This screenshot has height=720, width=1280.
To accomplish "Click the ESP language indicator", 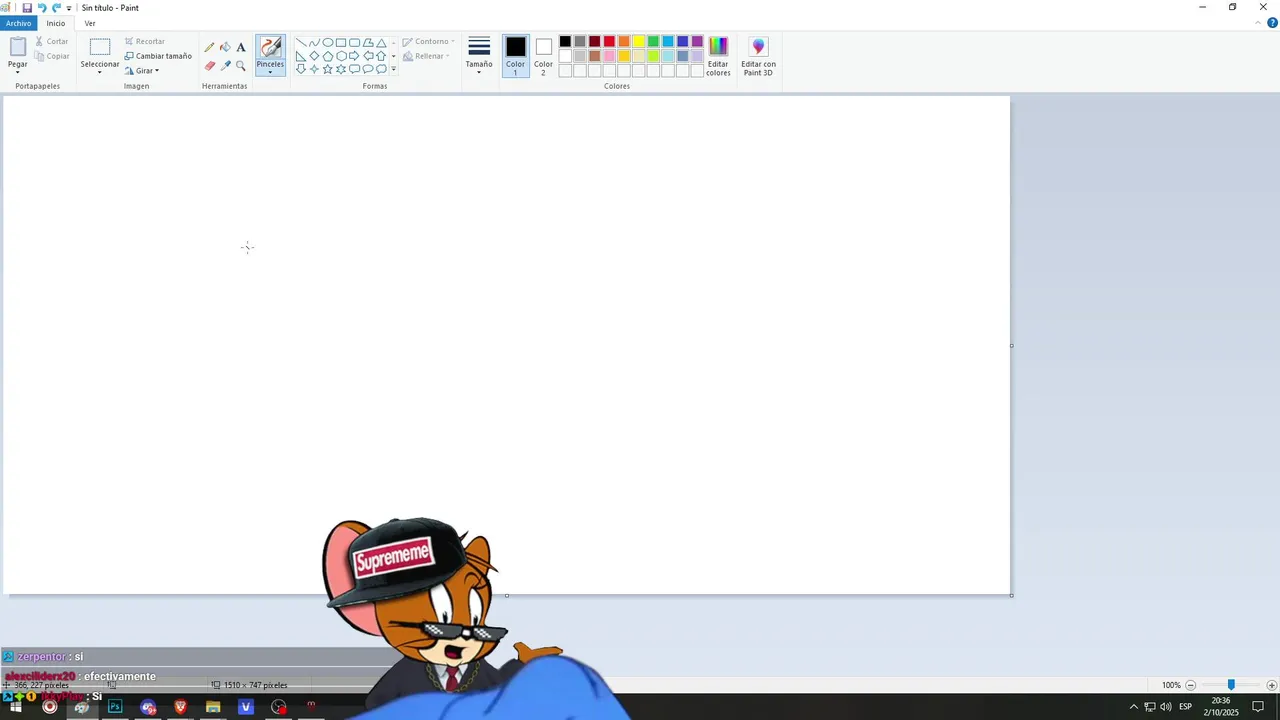I will (1185, 707).
